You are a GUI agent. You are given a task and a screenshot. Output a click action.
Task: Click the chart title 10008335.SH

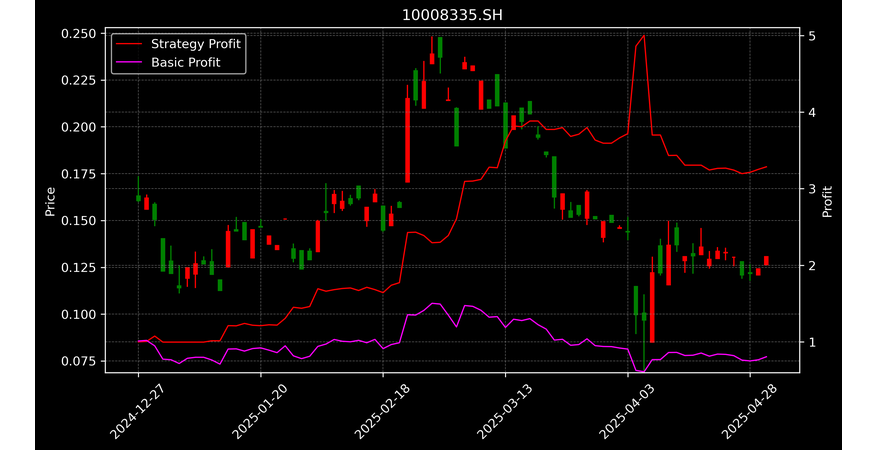click(452, 15)
